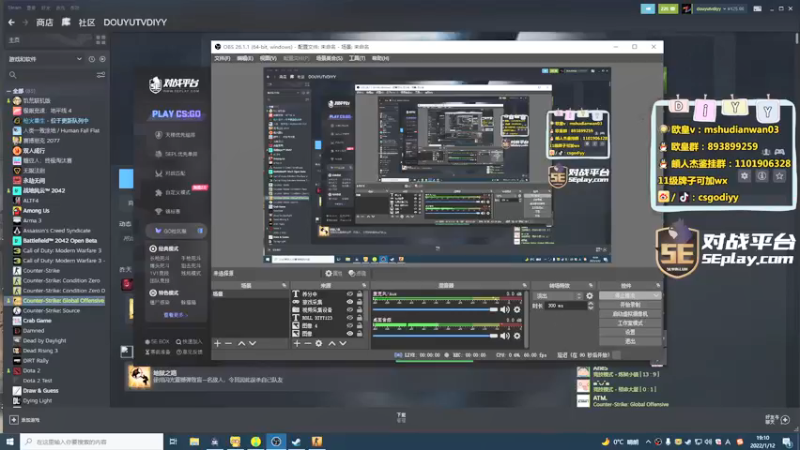Move source up in OBS Sources panel

[332, 343]
